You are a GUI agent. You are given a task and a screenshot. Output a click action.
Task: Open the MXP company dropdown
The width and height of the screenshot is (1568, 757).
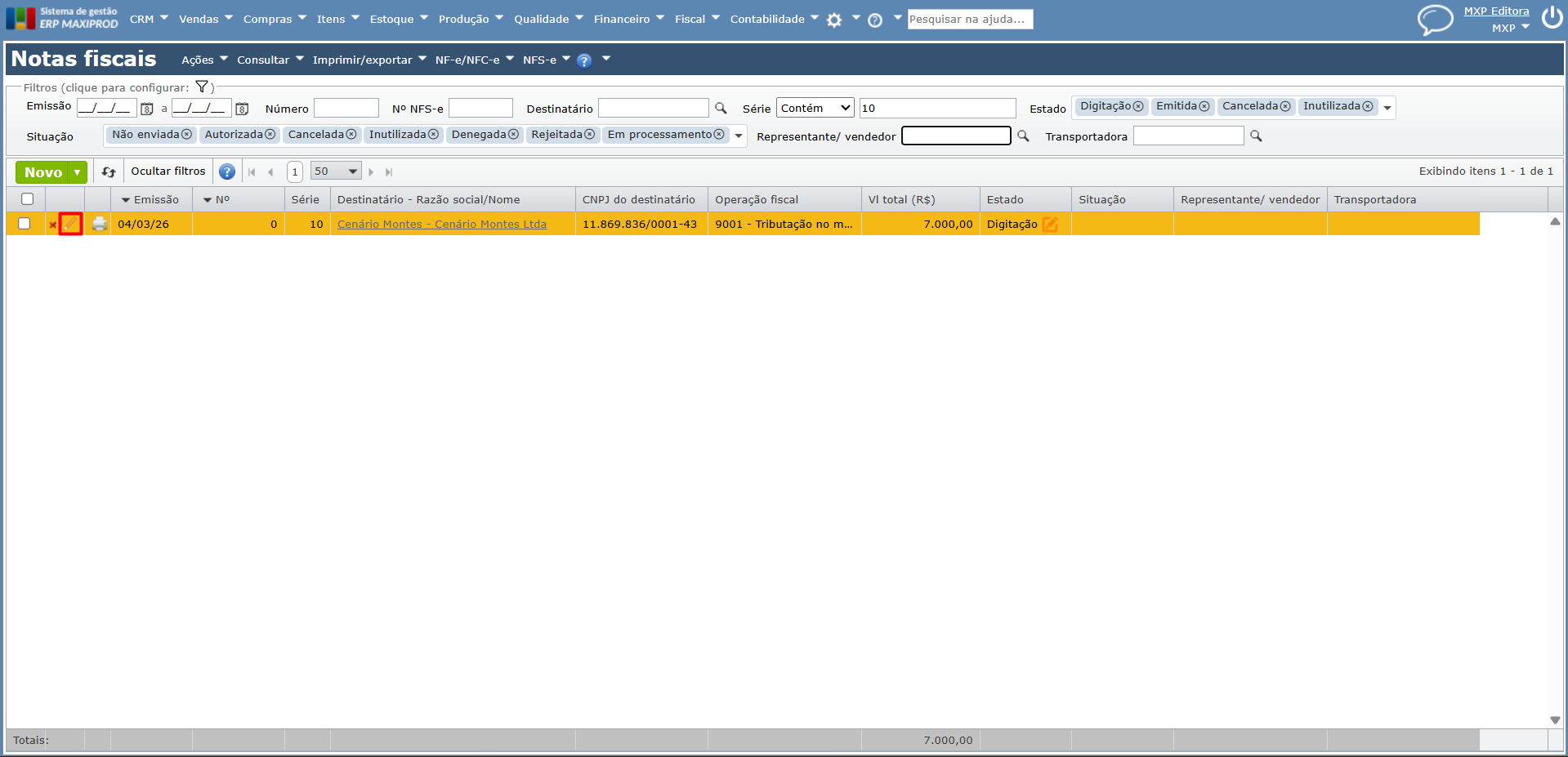1511,28
